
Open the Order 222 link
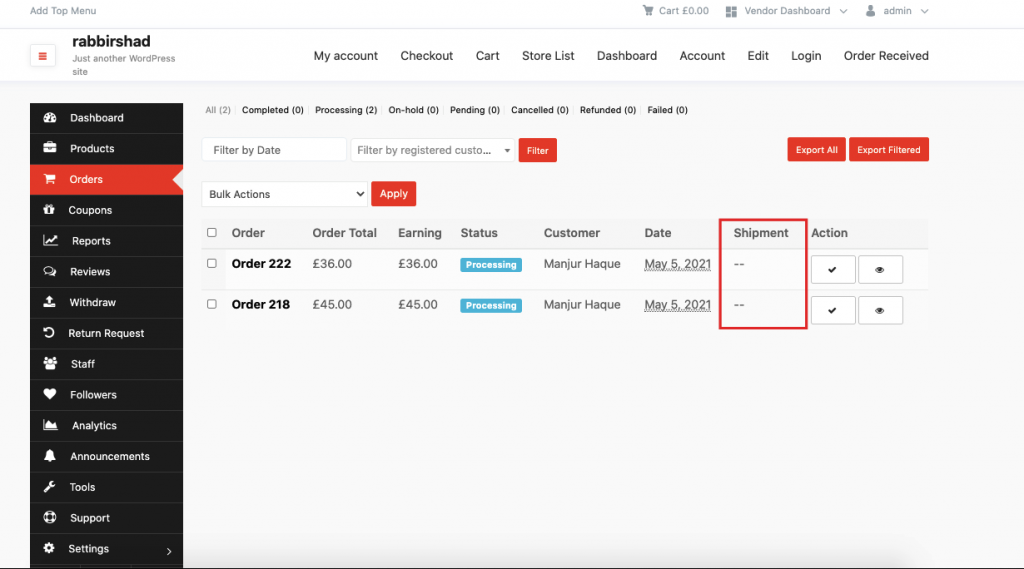point(261,264)
